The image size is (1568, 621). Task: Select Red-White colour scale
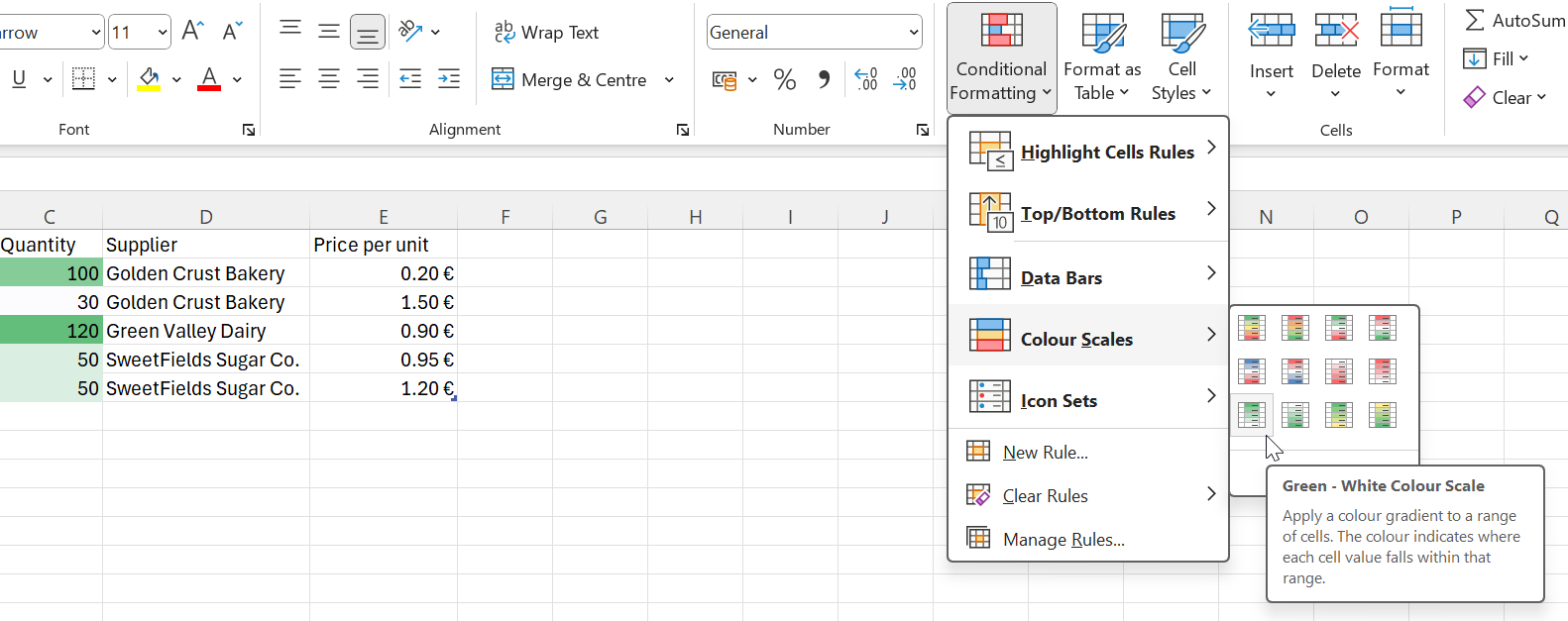pos(1383,370)
